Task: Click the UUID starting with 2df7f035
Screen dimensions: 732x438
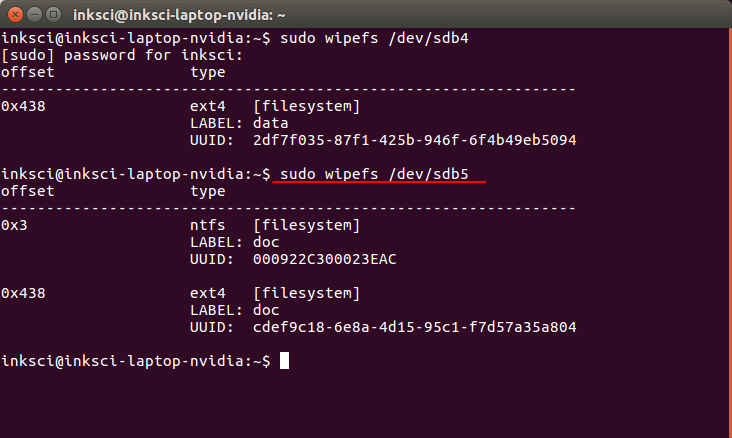Action: coord(415,140)
